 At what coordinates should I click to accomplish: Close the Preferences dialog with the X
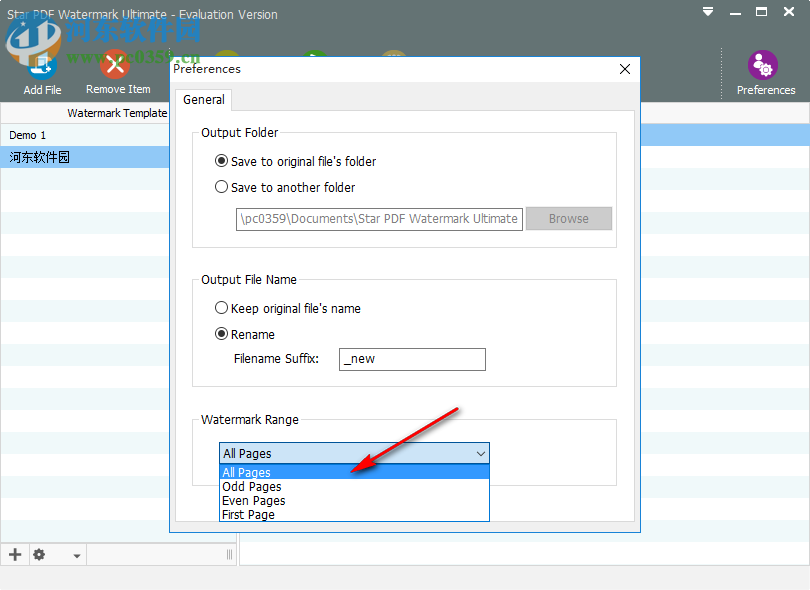tap(625, 69)
